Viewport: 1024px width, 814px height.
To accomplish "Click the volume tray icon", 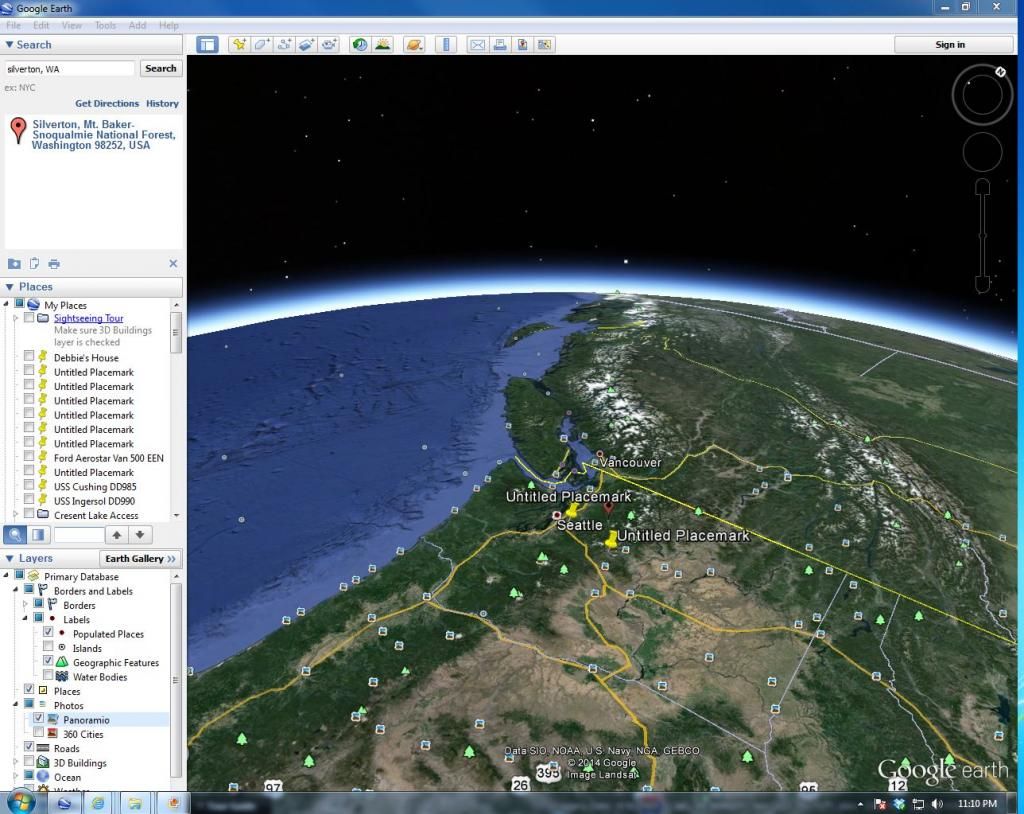I will coord(937,804).
